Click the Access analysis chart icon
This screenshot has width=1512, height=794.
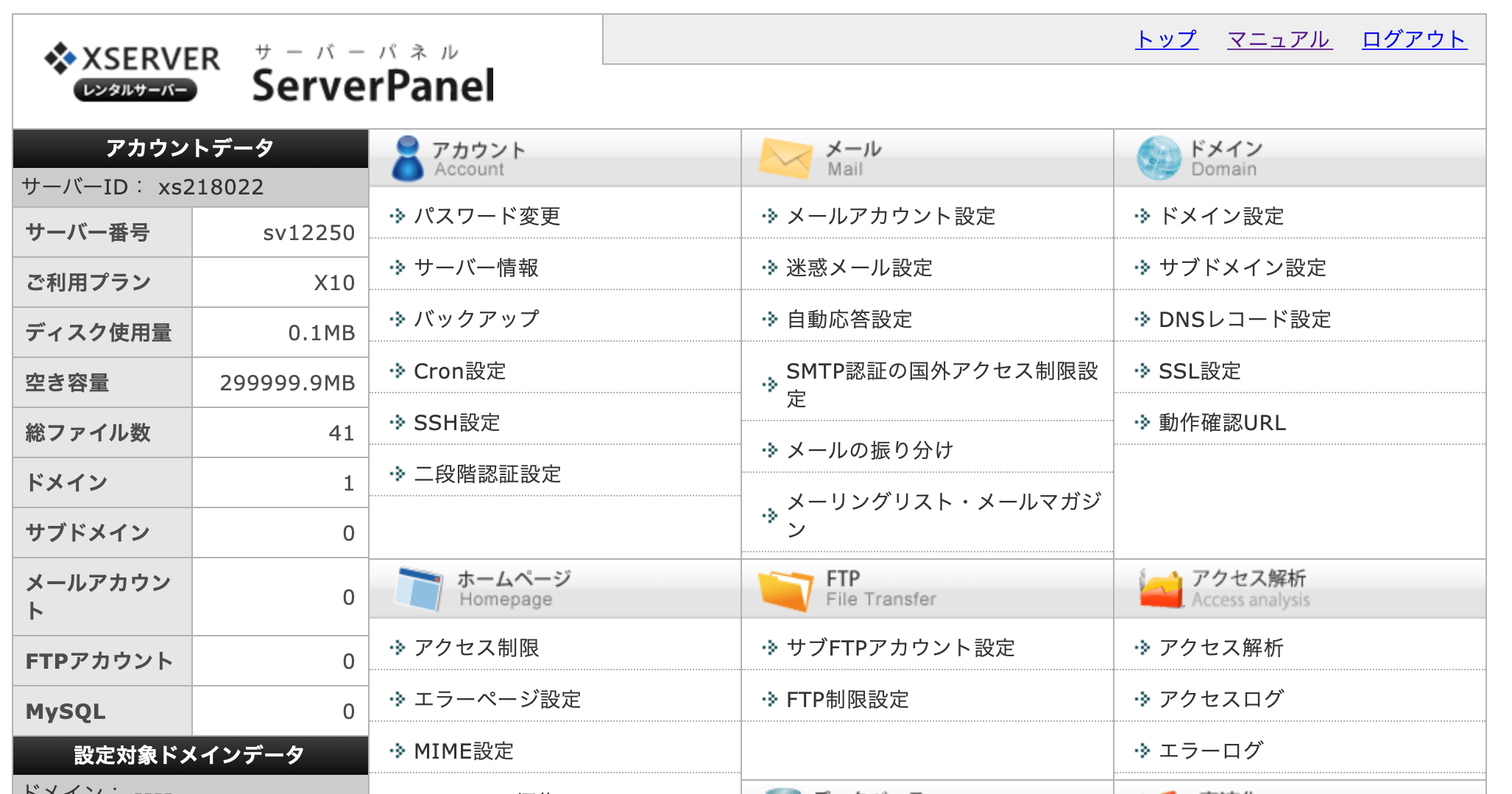tap(1160, 590)
